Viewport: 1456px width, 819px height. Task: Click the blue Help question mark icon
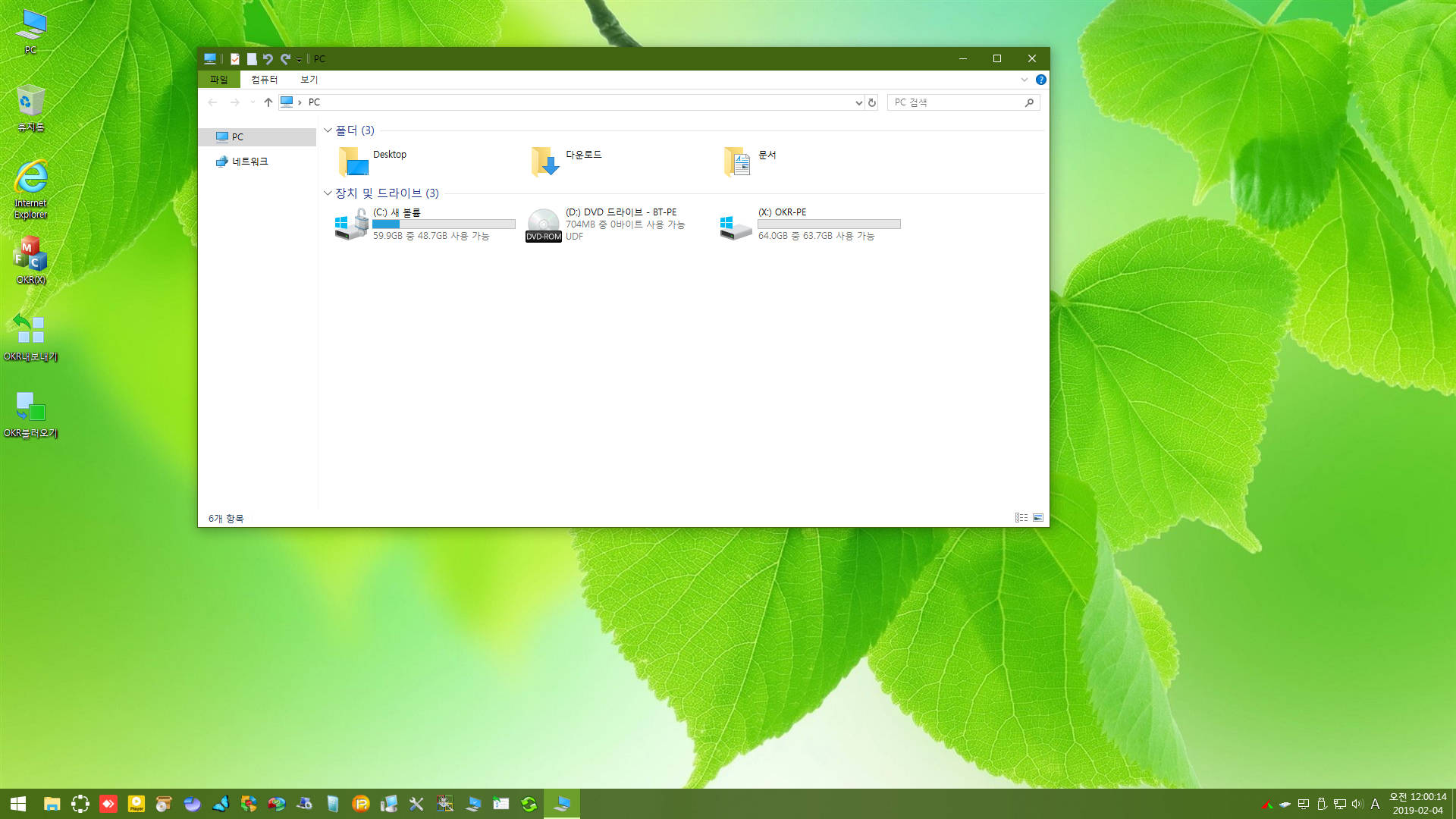1041,80
